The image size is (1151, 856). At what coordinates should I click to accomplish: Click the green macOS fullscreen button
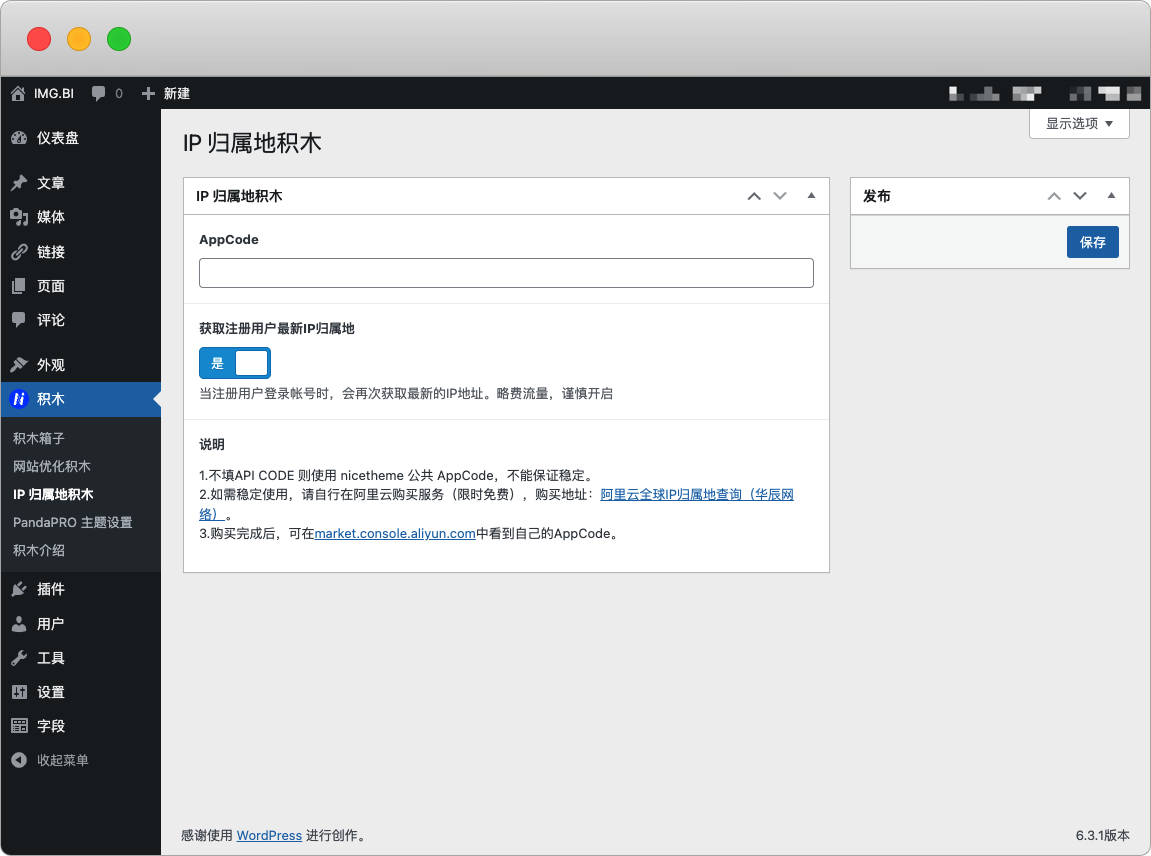tap(119, 39)
